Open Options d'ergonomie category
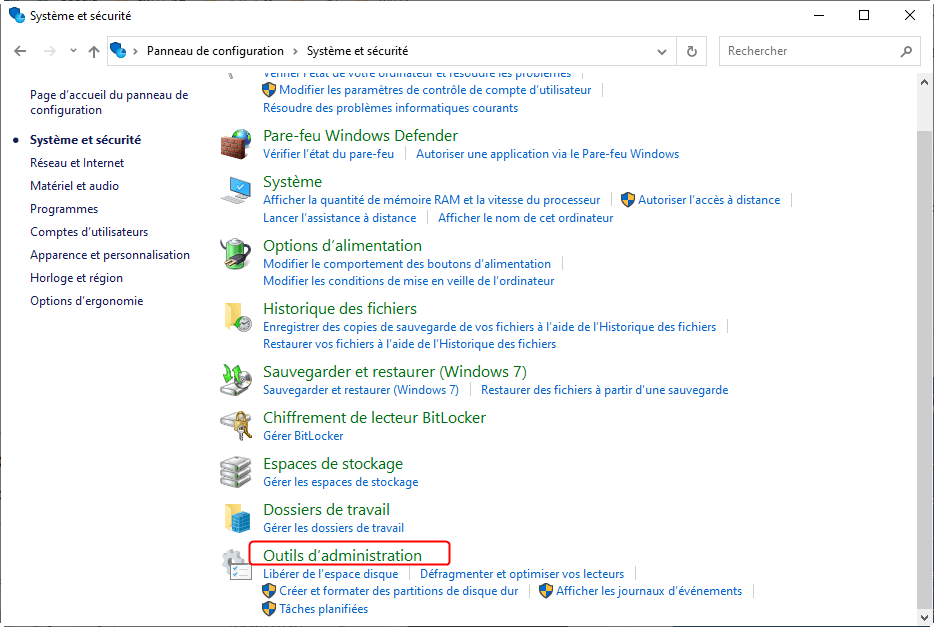 click(86, 301)
